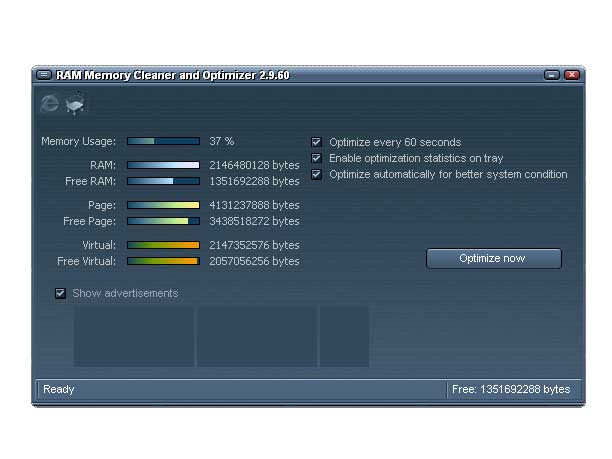Click the Free Page: label
This screenshot has height=459, width=612.
point(89,221)
